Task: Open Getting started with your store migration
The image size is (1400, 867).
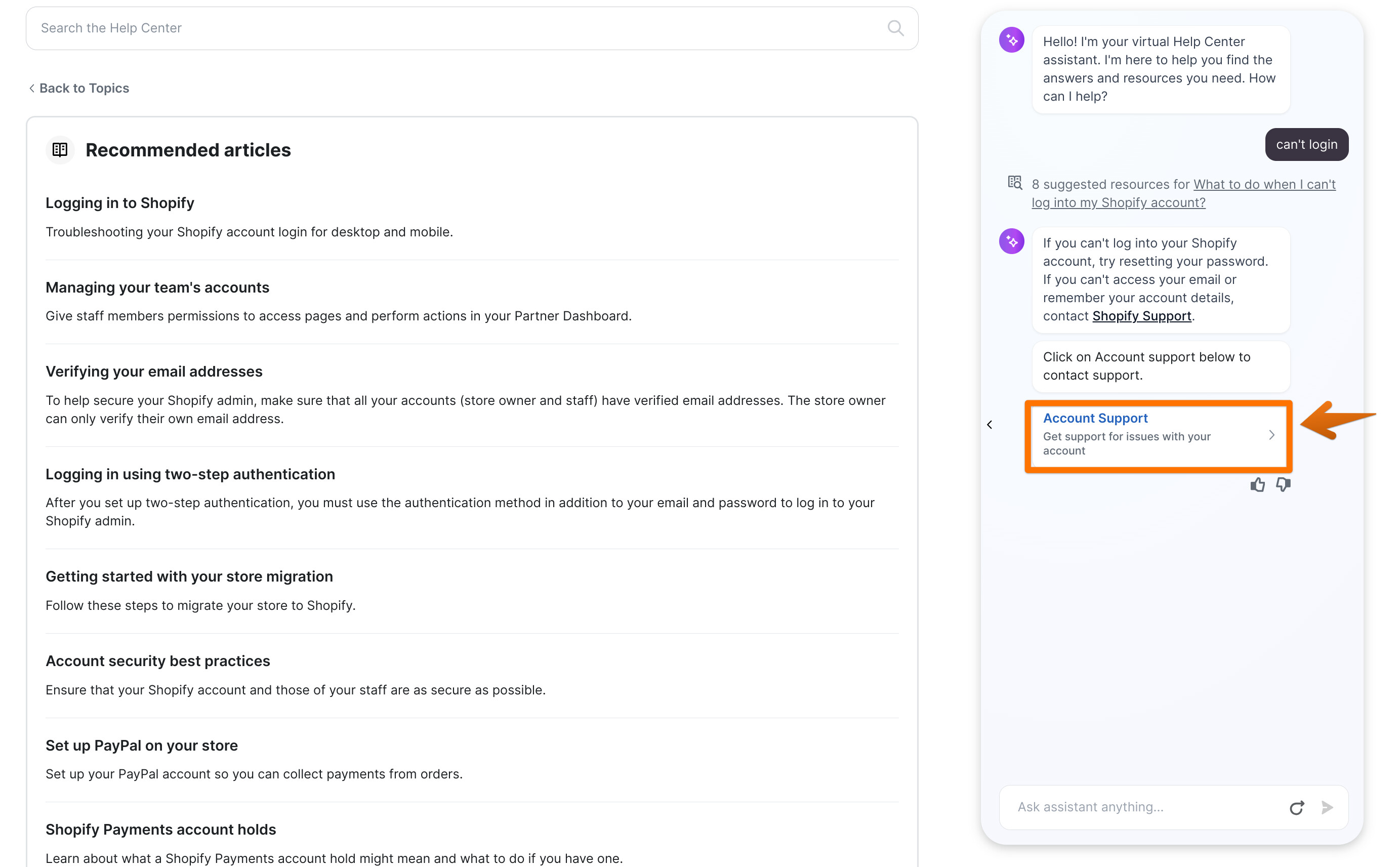Action: [189, 576]
